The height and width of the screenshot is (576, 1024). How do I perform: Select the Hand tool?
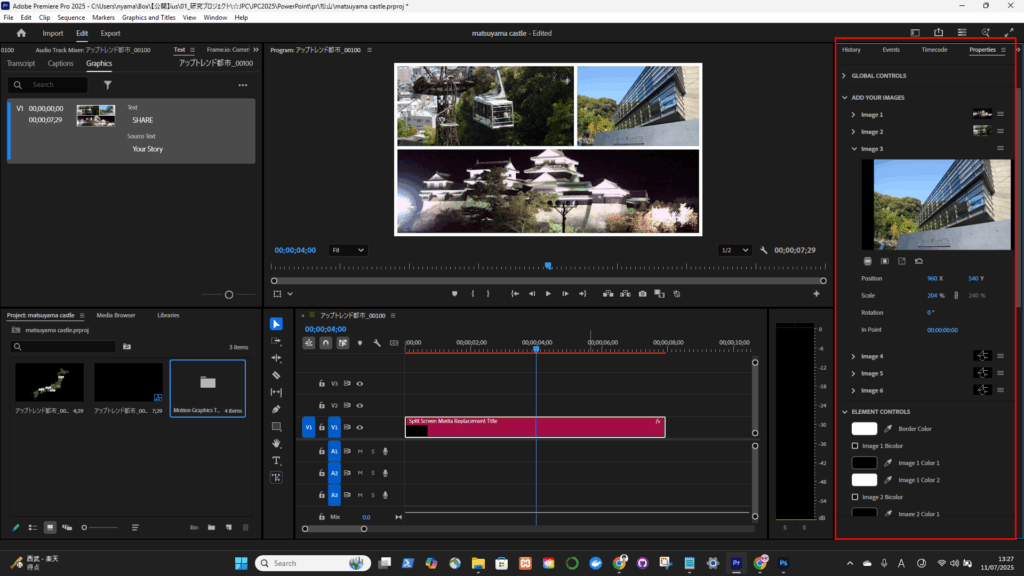276,444
